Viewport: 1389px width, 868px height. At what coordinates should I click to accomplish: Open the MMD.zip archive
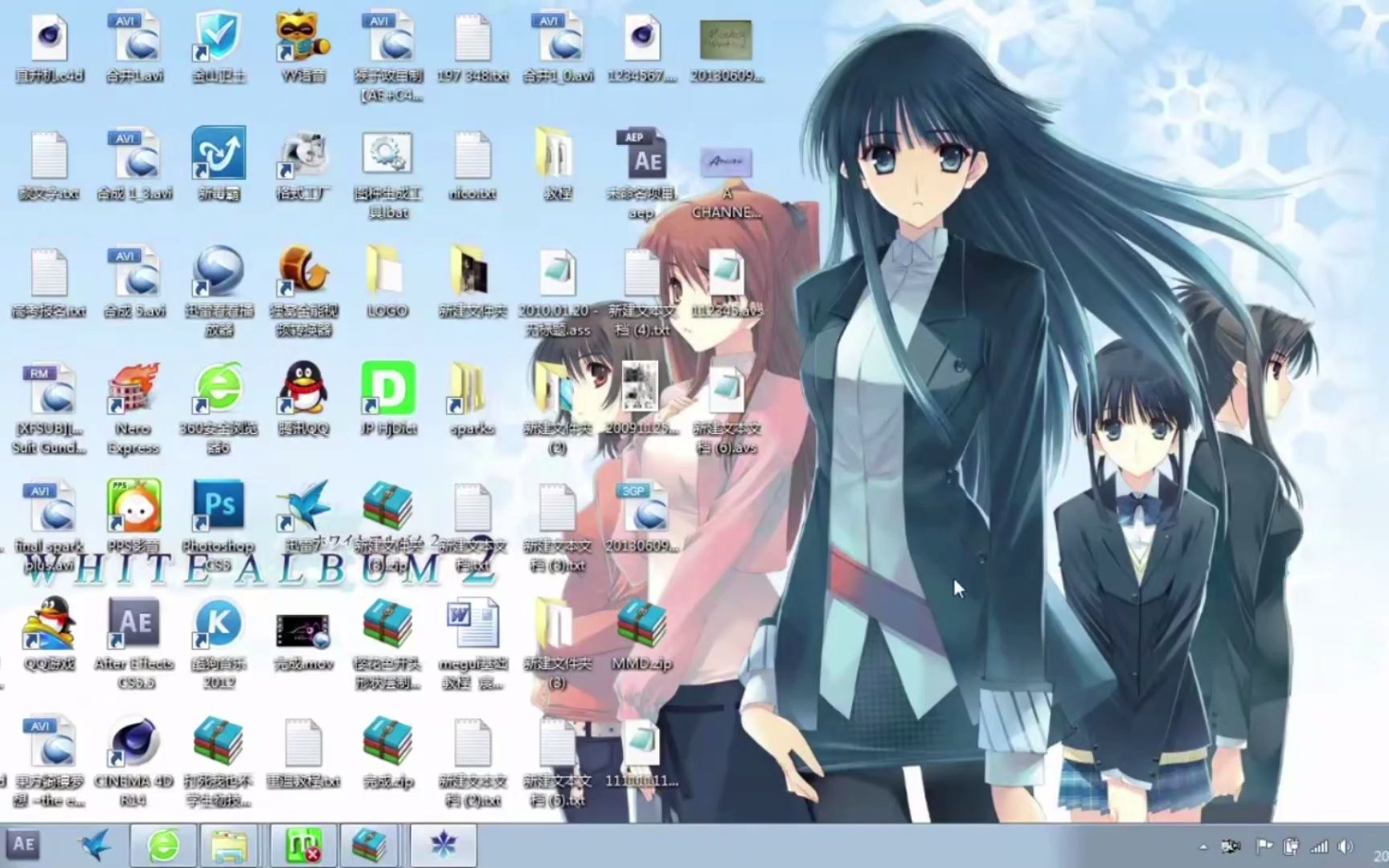click(642, 636)
